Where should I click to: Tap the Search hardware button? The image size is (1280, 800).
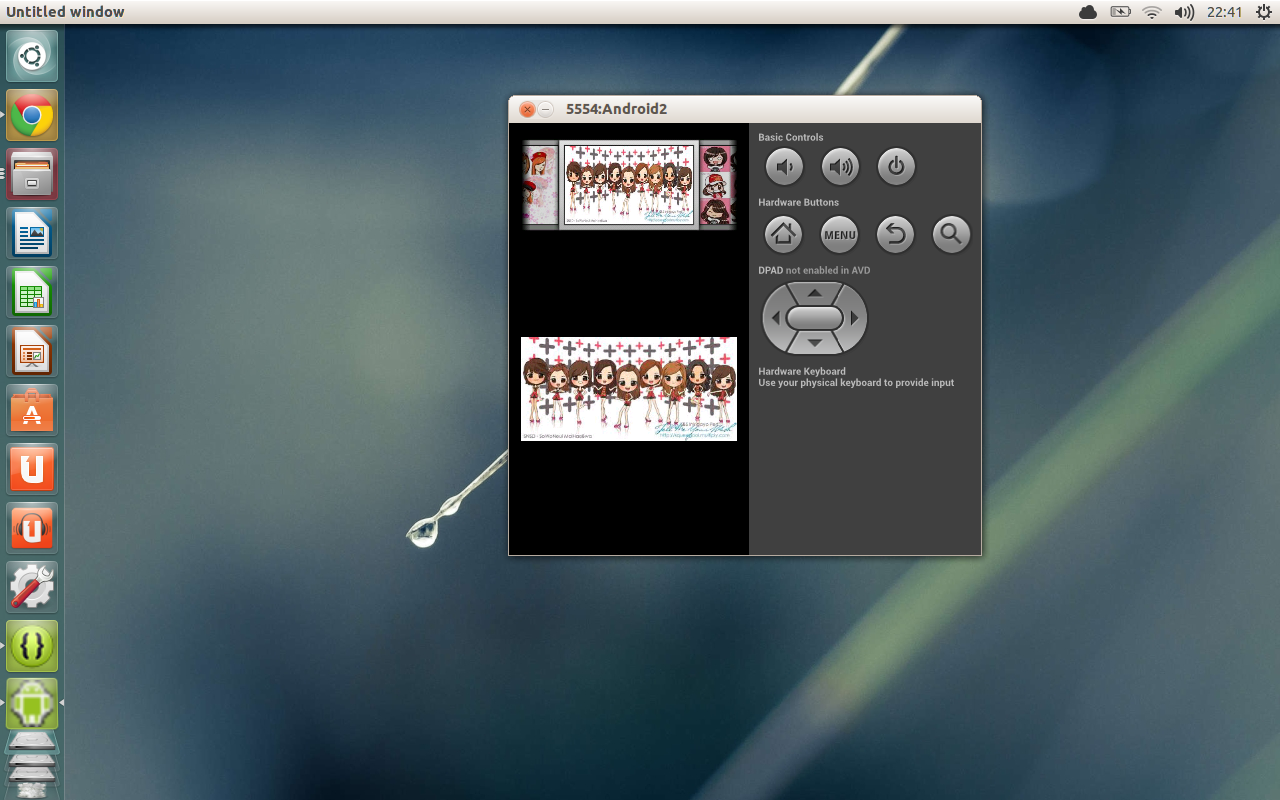pyautogui.click(x=952, y=235)
